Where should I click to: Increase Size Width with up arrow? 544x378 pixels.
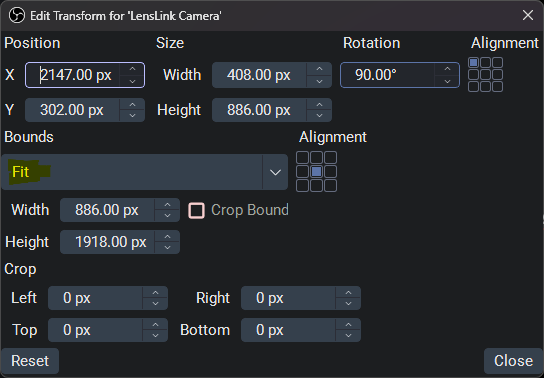click(319, 69)
